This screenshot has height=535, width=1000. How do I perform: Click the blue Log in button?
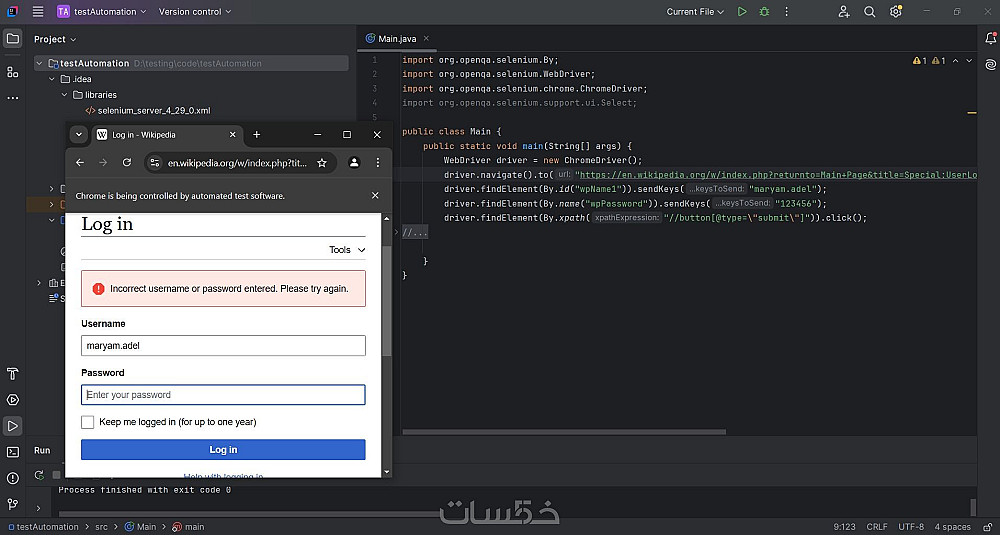tap(223, 450)
